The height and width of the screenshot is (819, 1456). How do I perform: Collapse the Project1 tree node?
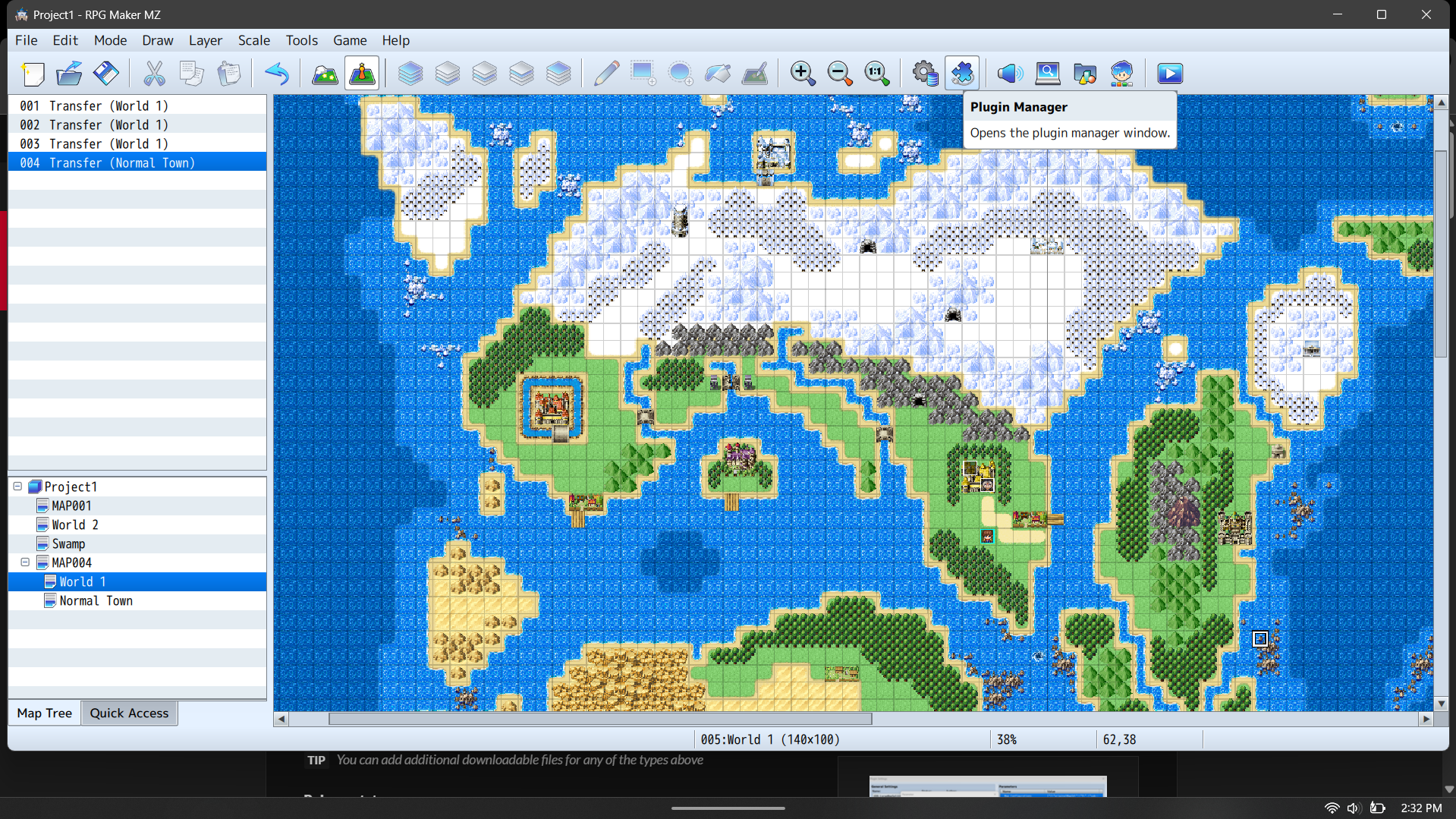click(x=17, y=487)
